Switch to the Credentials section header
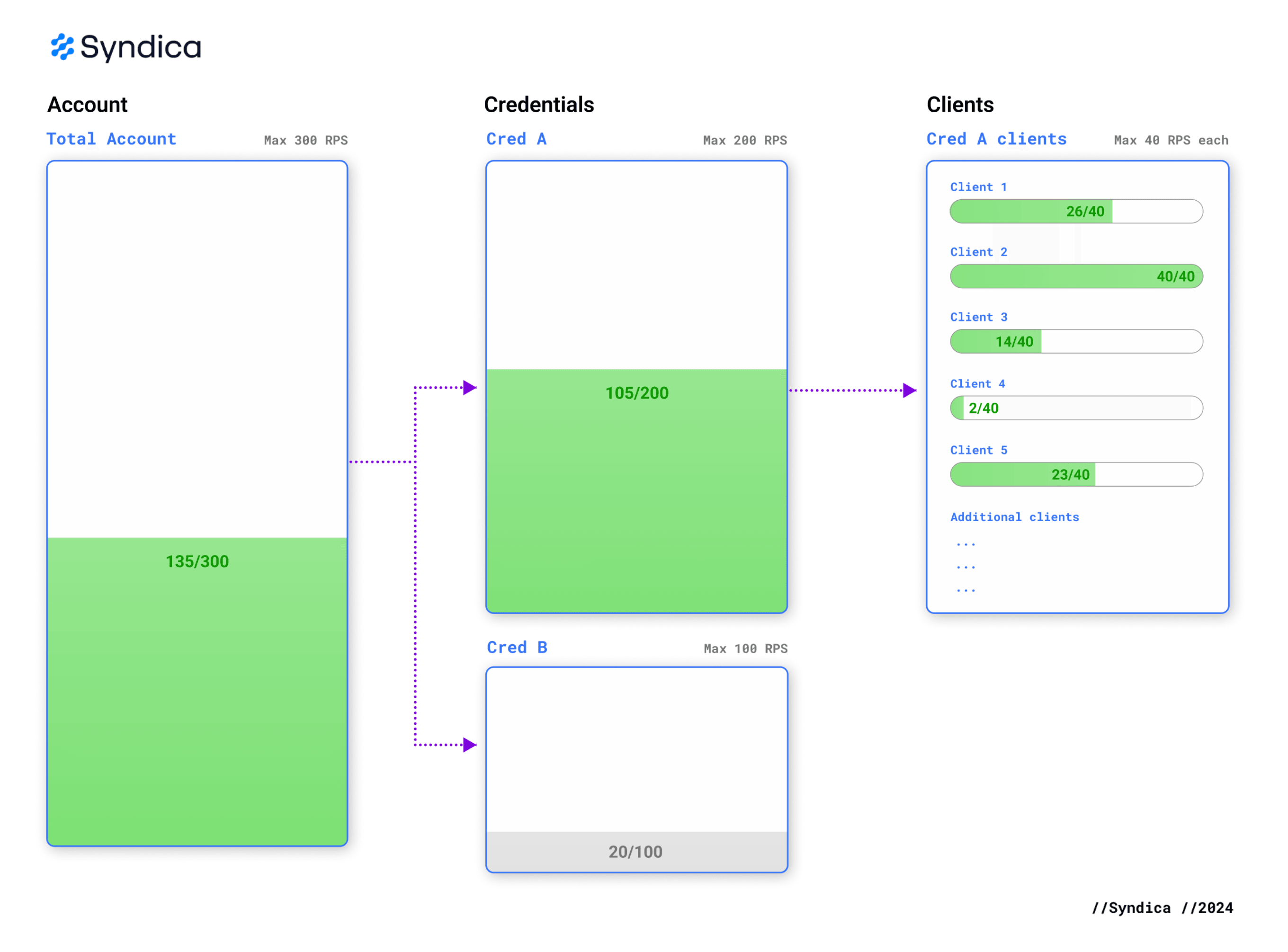 (x=539, y=104)
